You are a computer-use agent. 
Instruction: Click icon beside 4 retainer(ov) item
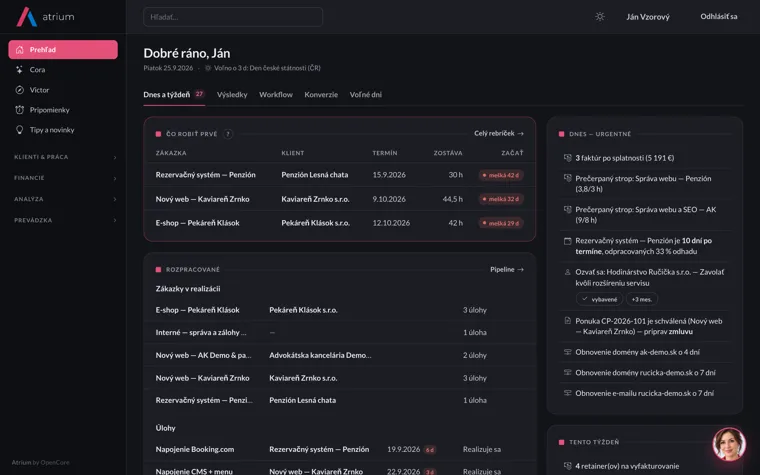568,466
